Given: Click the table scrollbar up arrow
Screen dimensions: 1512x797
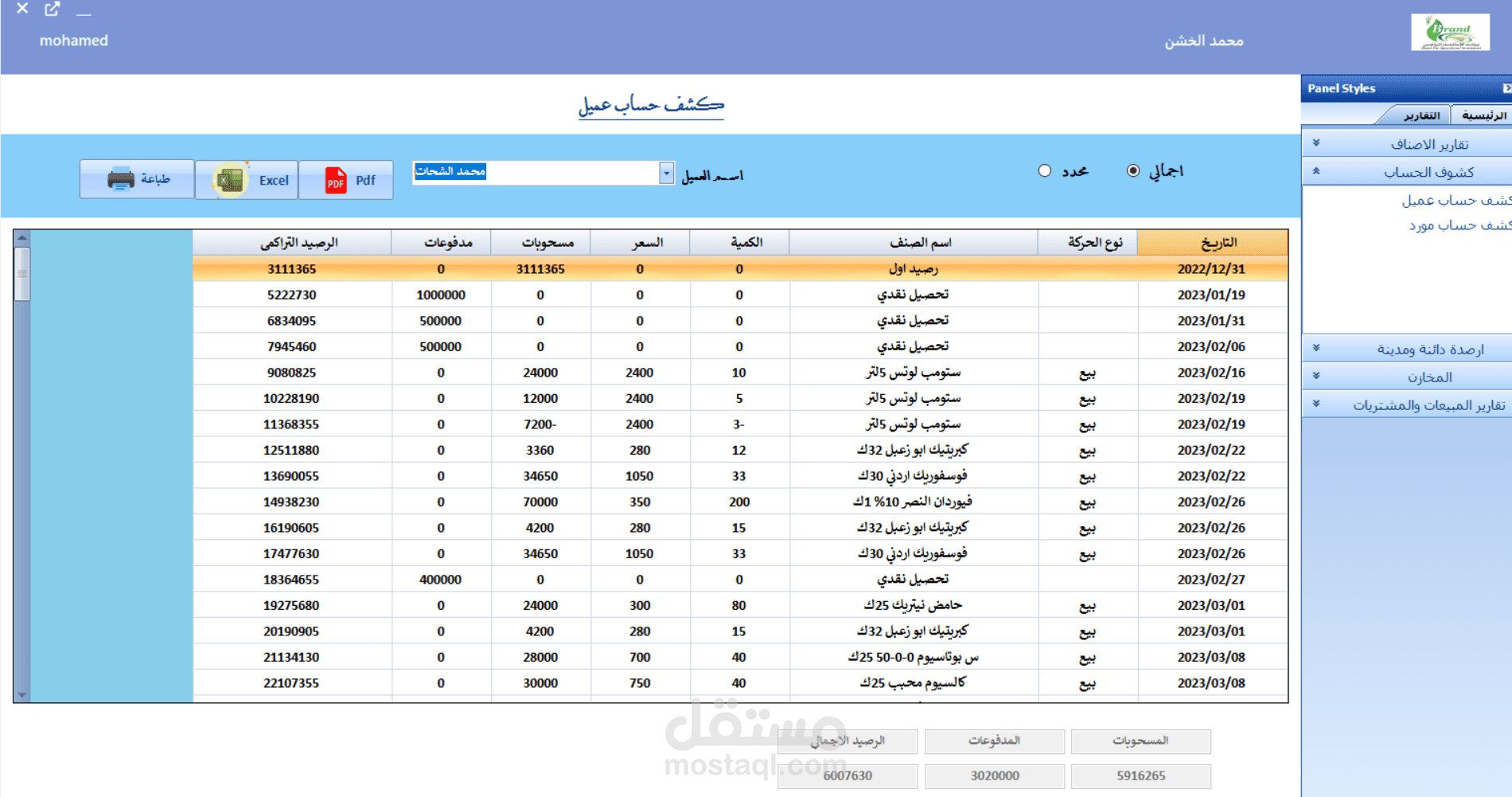Looking at the screenshot, I should (22, 237).
